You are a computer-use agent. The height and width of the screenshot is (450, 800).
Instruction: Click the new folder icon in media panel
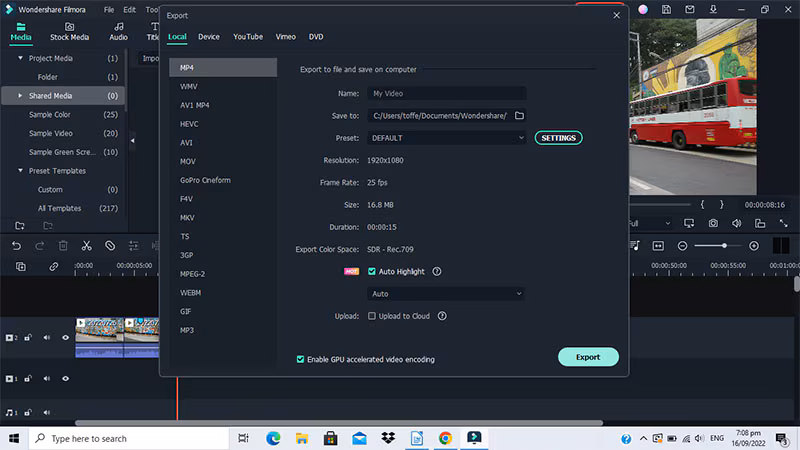click(20, 226)
